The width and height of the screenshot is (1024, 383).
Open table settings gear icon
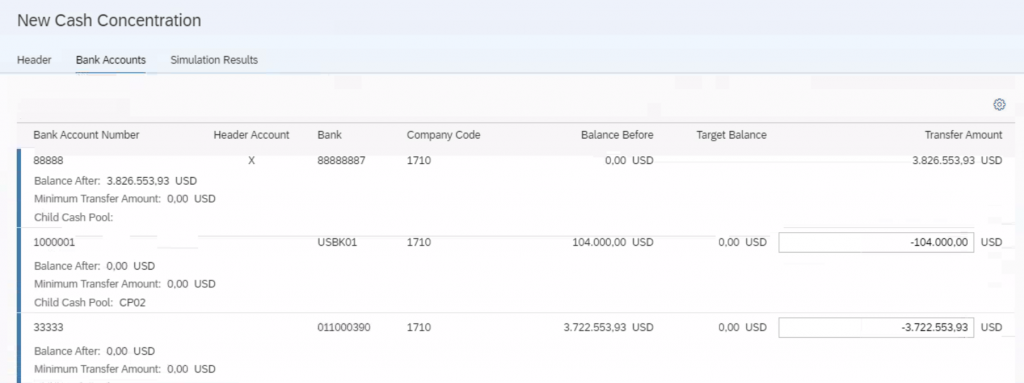999,105
